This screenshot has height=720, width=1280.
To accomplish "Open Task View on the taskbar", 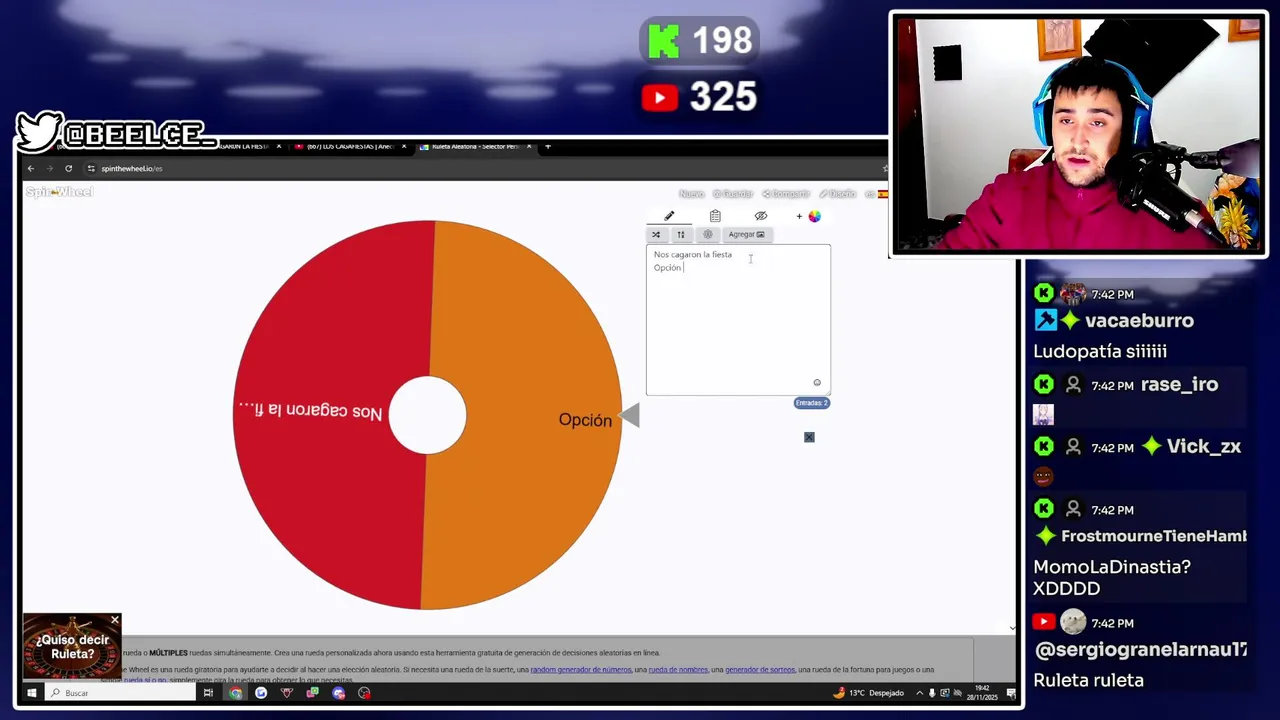I will click(x=208, y=693).
